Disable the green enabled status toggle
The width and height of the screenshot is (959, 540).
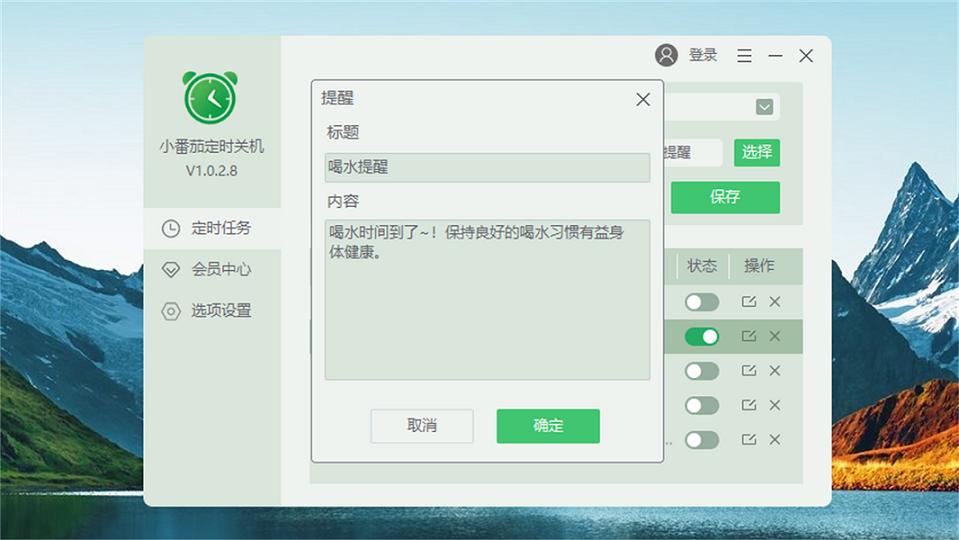coord(702,336)
